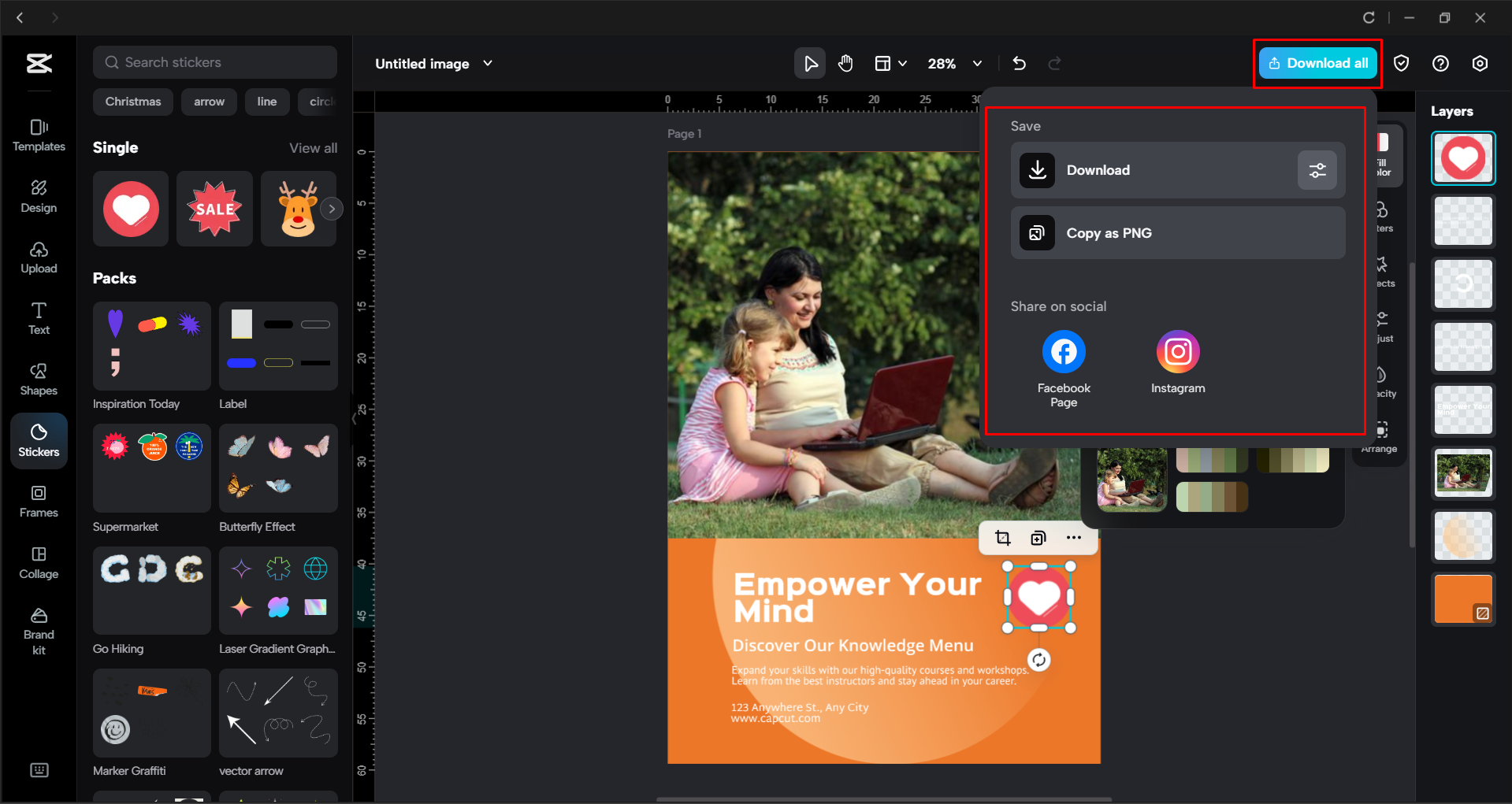Toggle the crop option on the selected sticker

1002,537
